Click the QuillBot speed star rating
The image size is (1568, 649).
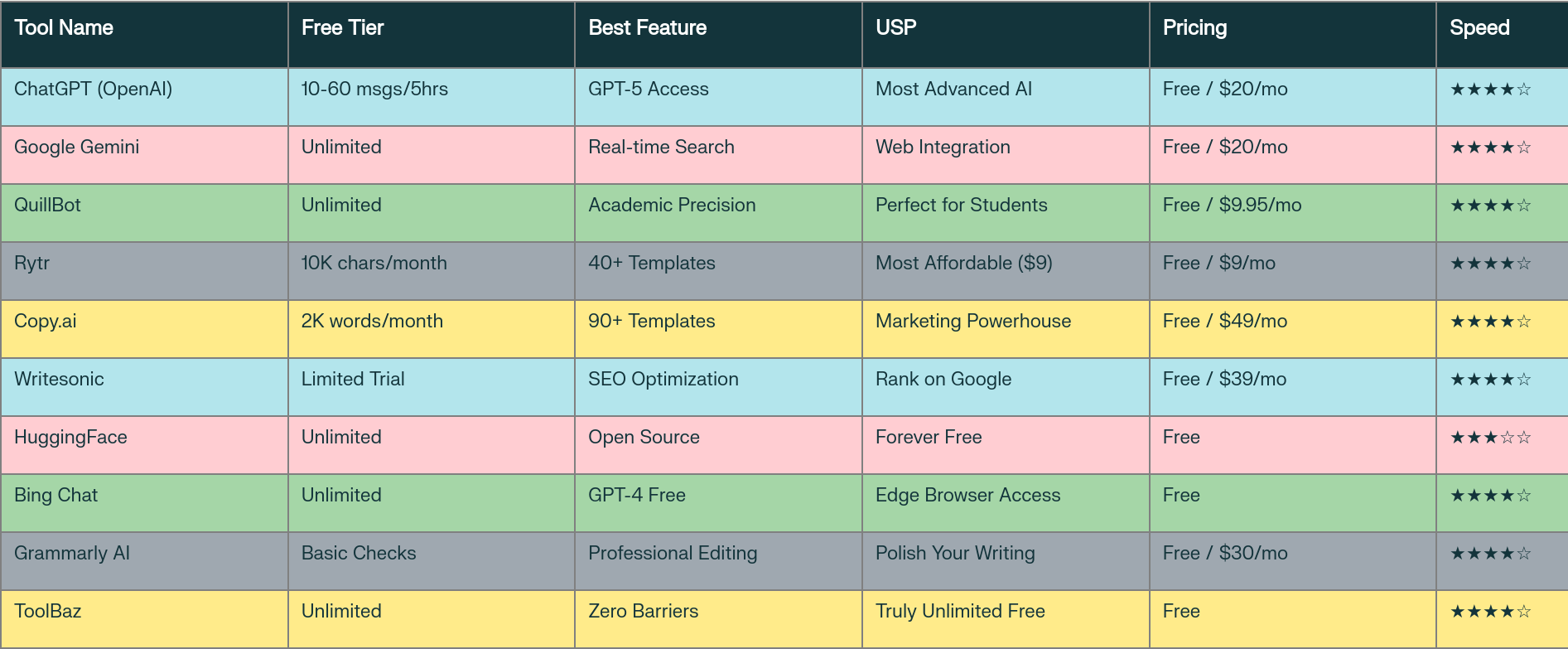(1490, 206)
